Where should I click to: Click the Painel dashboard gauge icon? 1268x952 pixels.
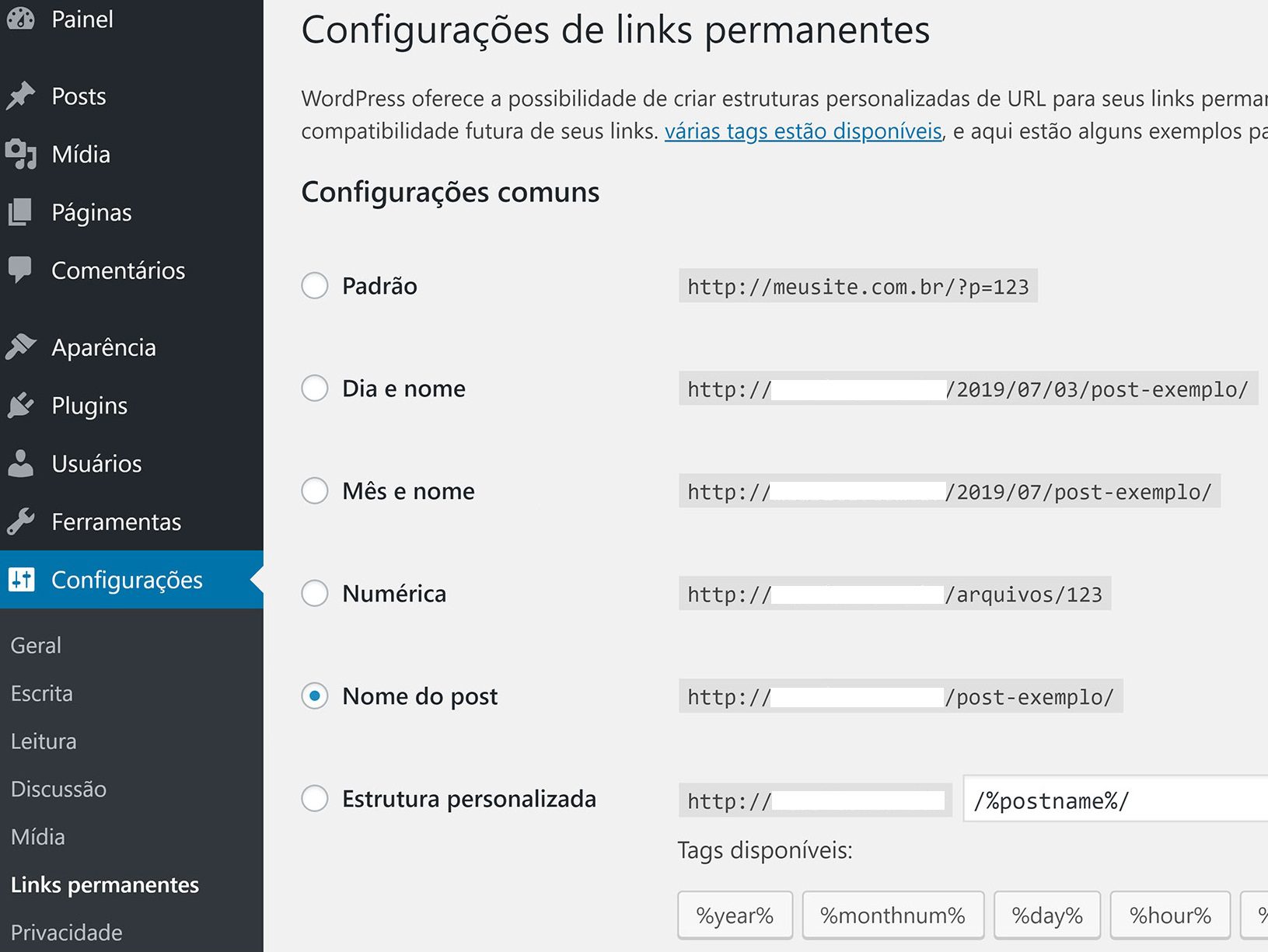pos(21,18)
